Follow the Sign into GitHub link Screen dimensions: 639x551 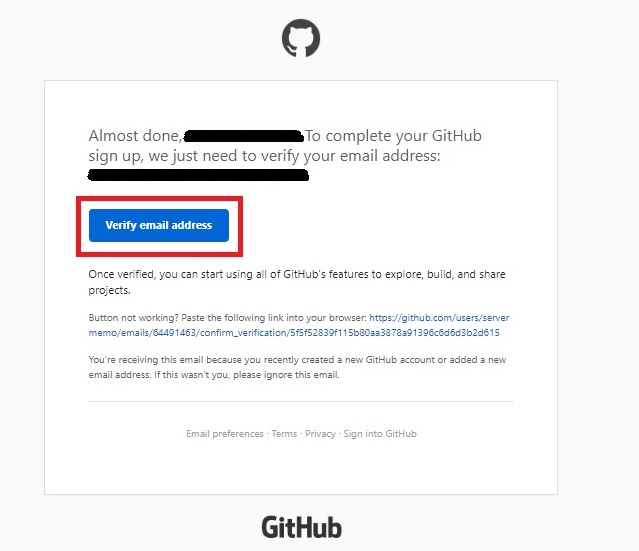380,434
